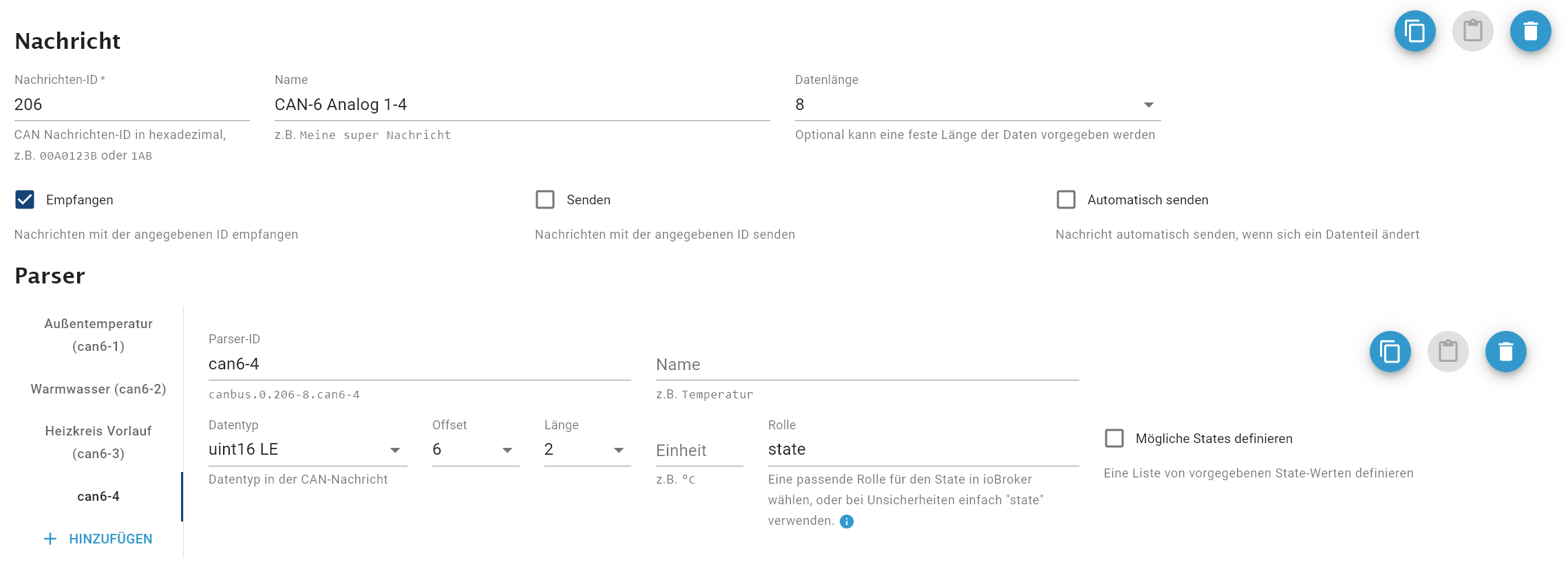
Task: Enable Automatisch senden checkbox
Action: (1066, 200)
